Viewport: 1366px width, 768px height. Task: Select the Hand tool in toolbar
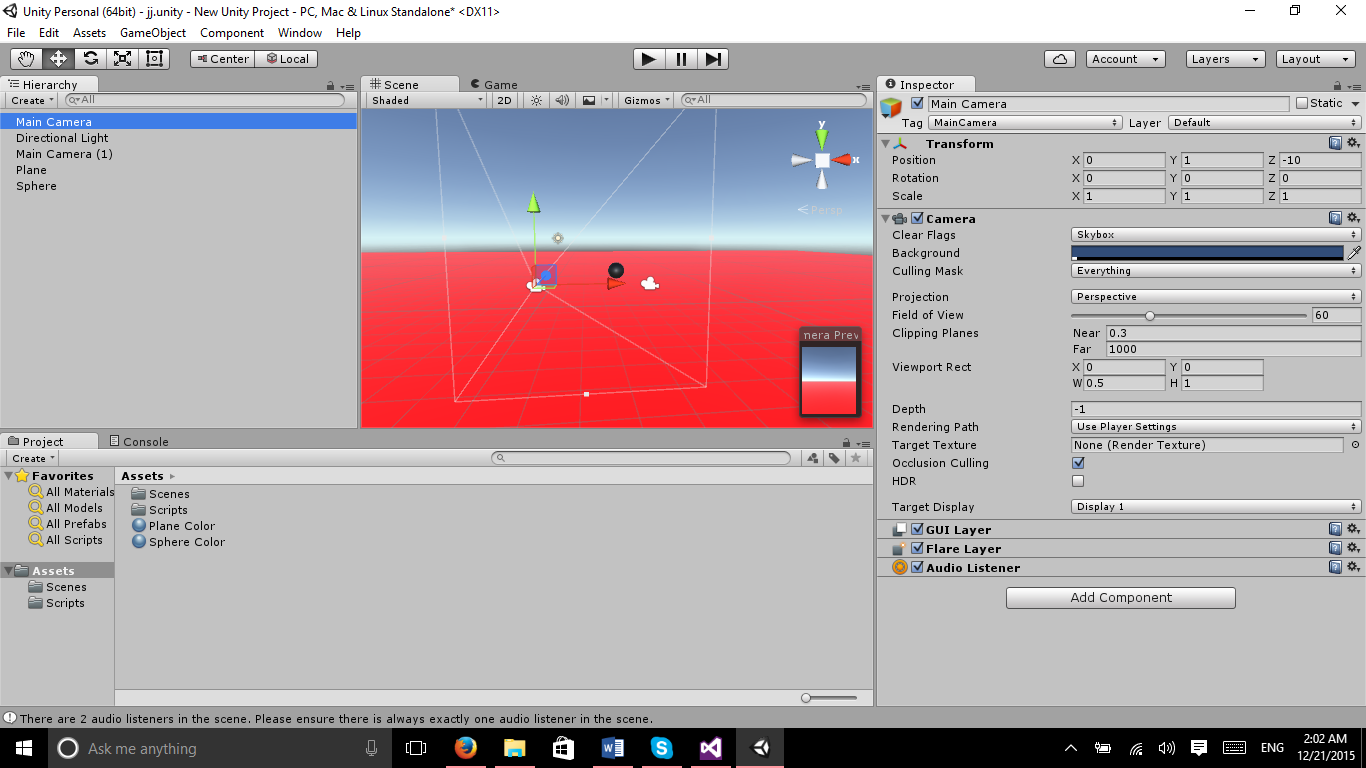click(x=26, y=59)
